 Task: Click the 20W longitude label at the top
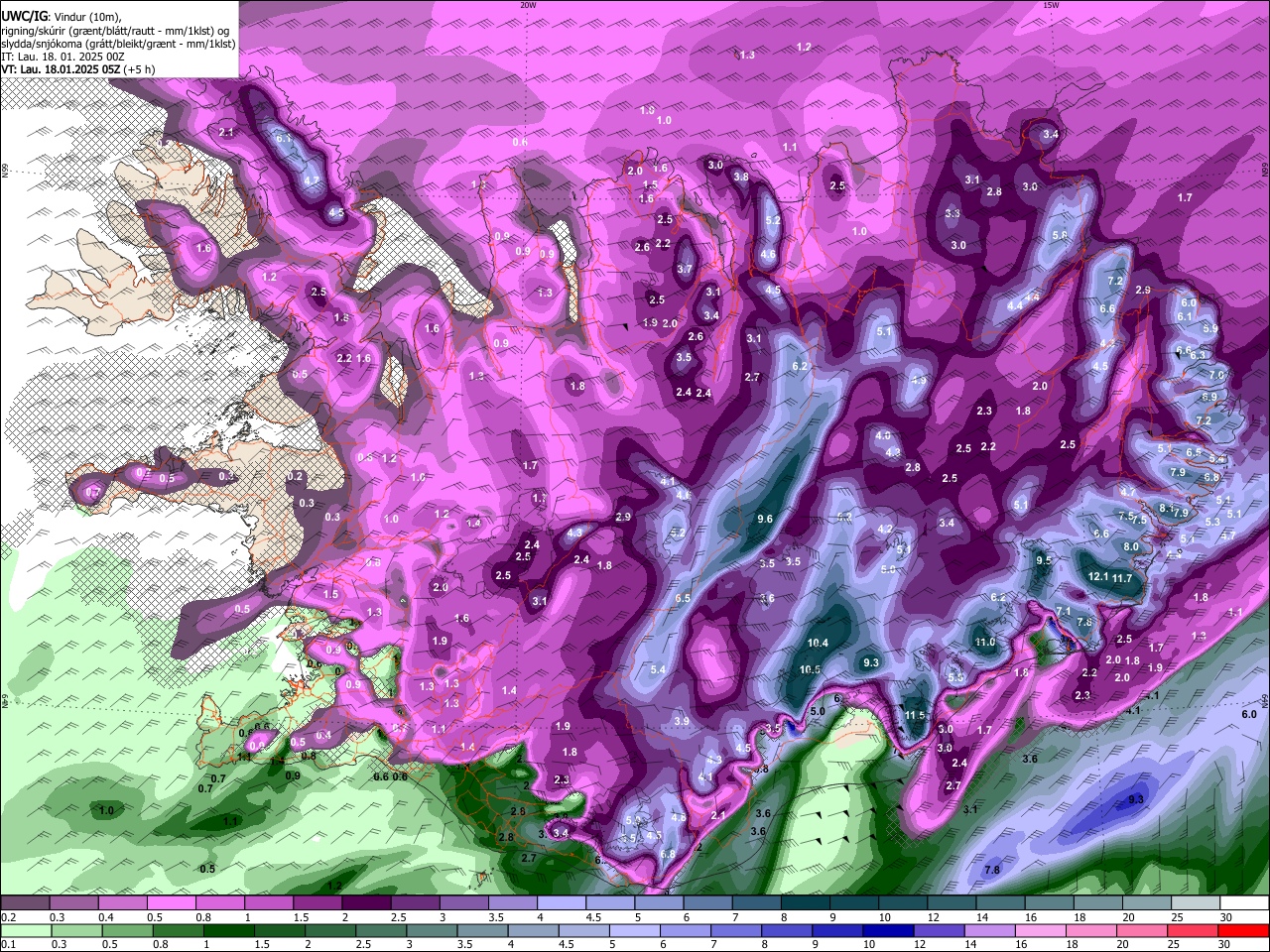point(528,5)
